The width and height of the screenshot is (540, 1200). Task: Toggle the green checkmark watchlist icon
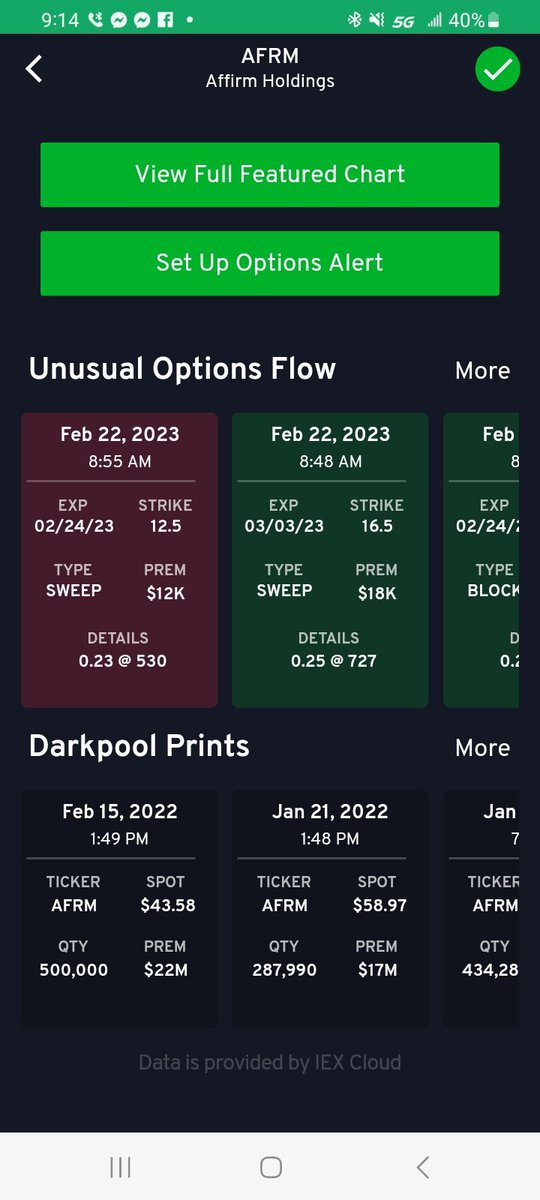click(x=498, y=68)
